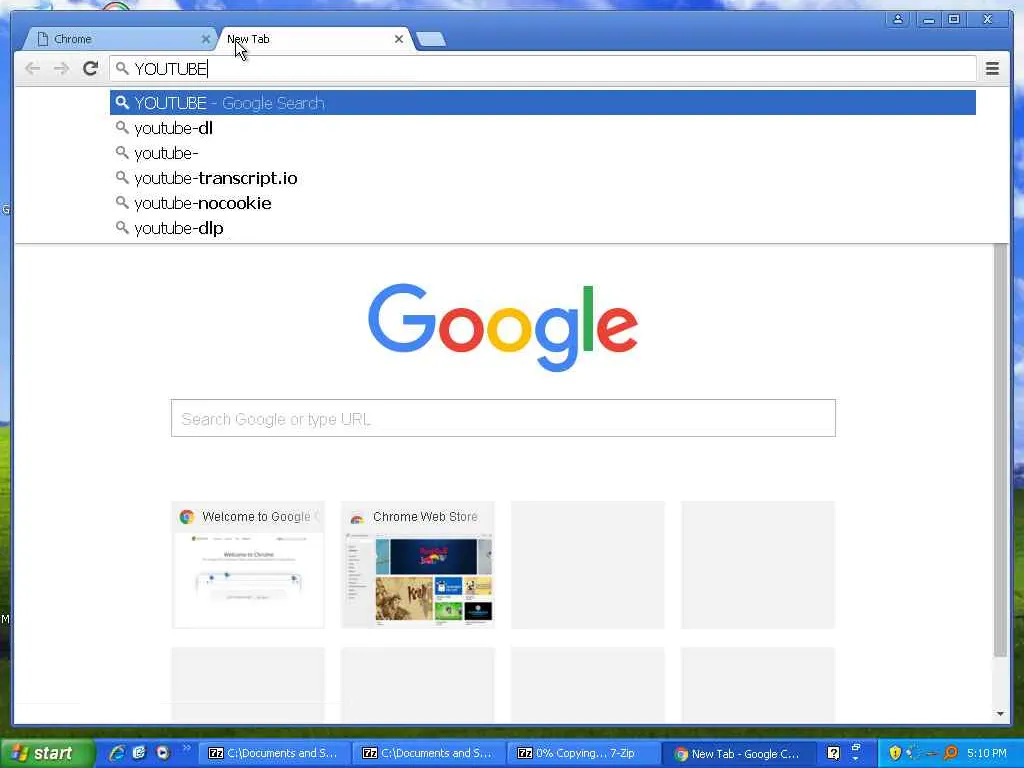Open a new tab with the new-tab button
Viewport: 1024px width, 768px height.
tap(430, 40)
